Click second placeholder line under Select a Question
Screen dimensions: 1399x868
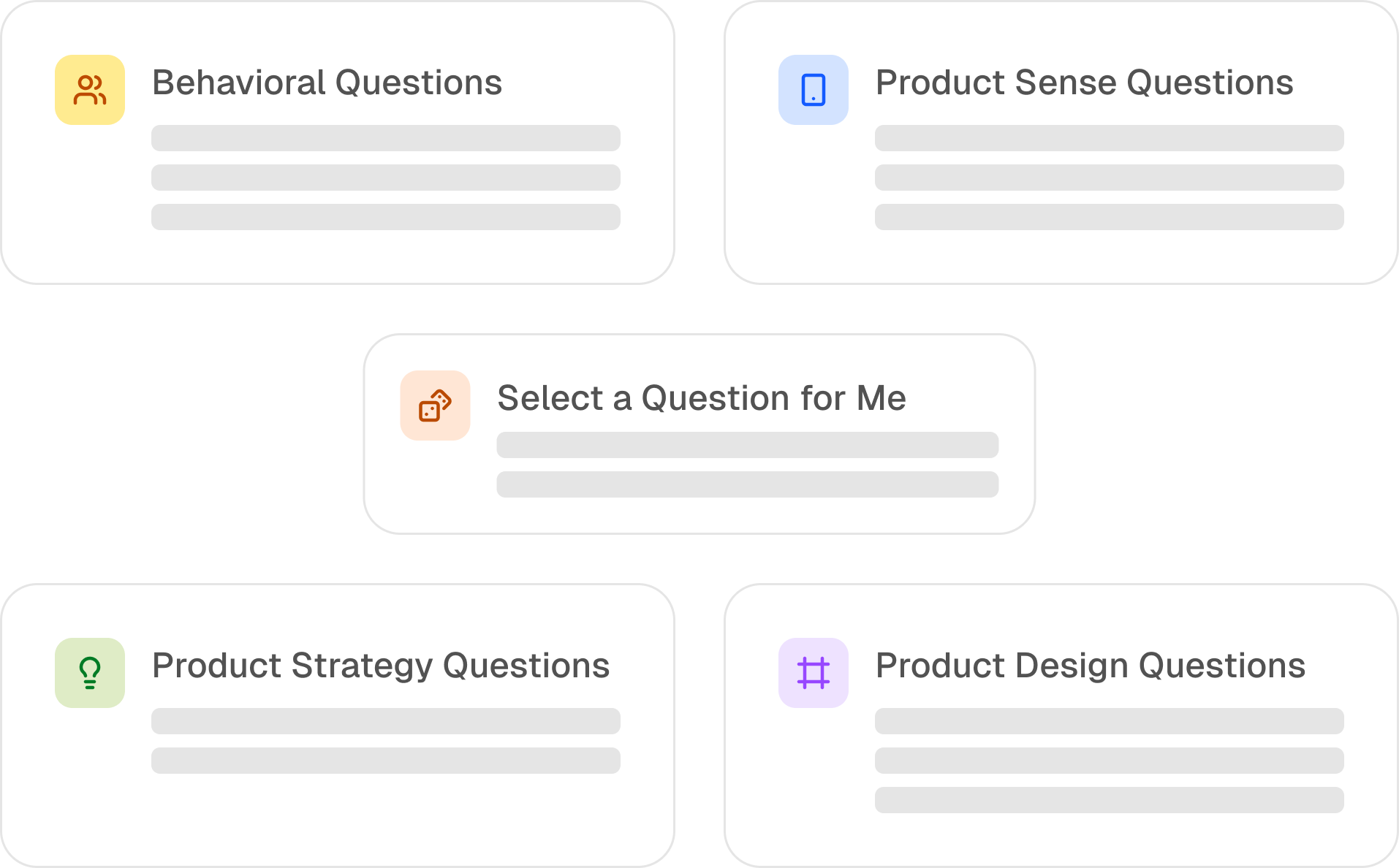click(x=747, y=484)
